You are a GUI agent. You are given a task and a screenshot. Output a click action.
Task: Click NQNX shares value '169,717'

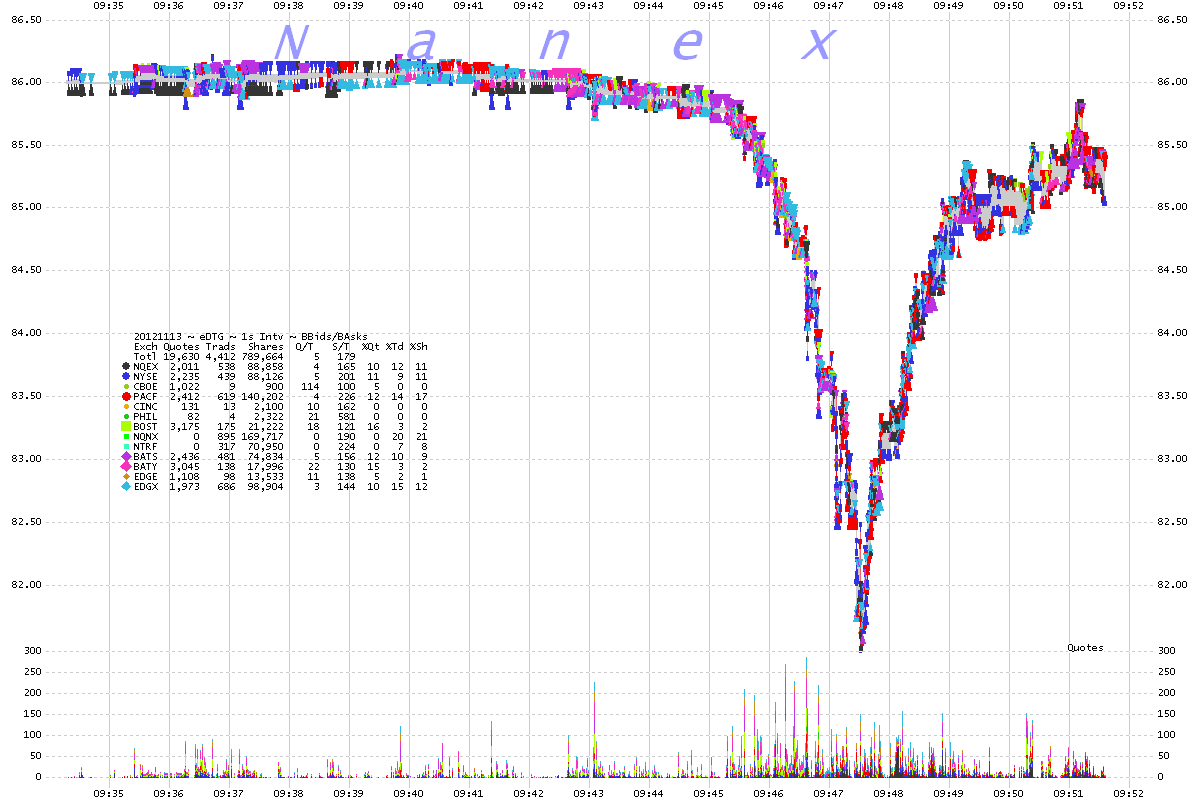tap(263, 436)
